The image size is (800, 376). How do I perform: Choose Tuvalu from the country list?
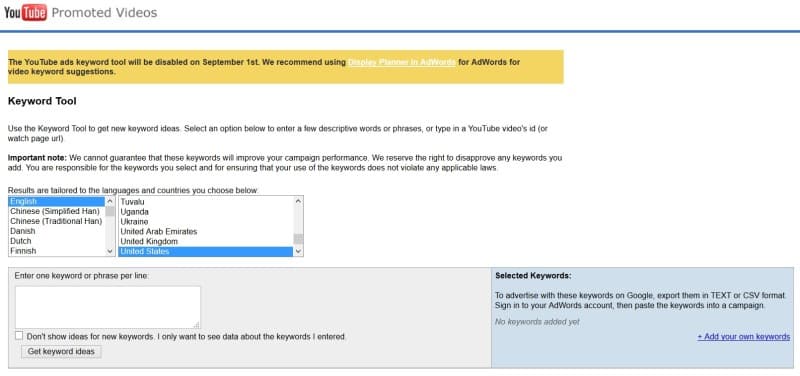[x=206, y=202]
